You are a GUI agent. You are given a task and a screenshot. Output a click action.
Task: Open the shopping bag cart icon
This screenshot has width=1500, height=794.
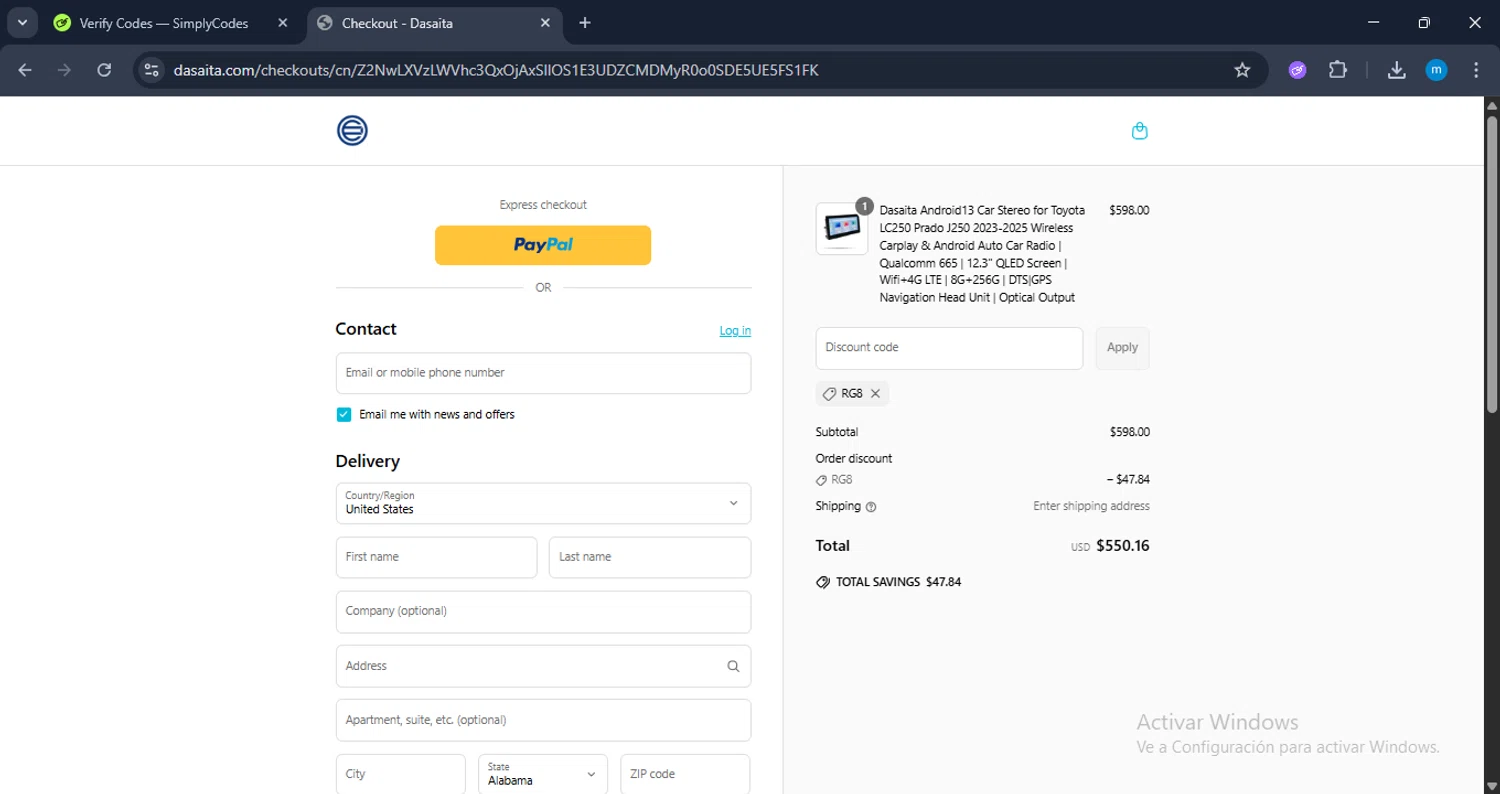pyautogui.click(x=1139, y=131)
